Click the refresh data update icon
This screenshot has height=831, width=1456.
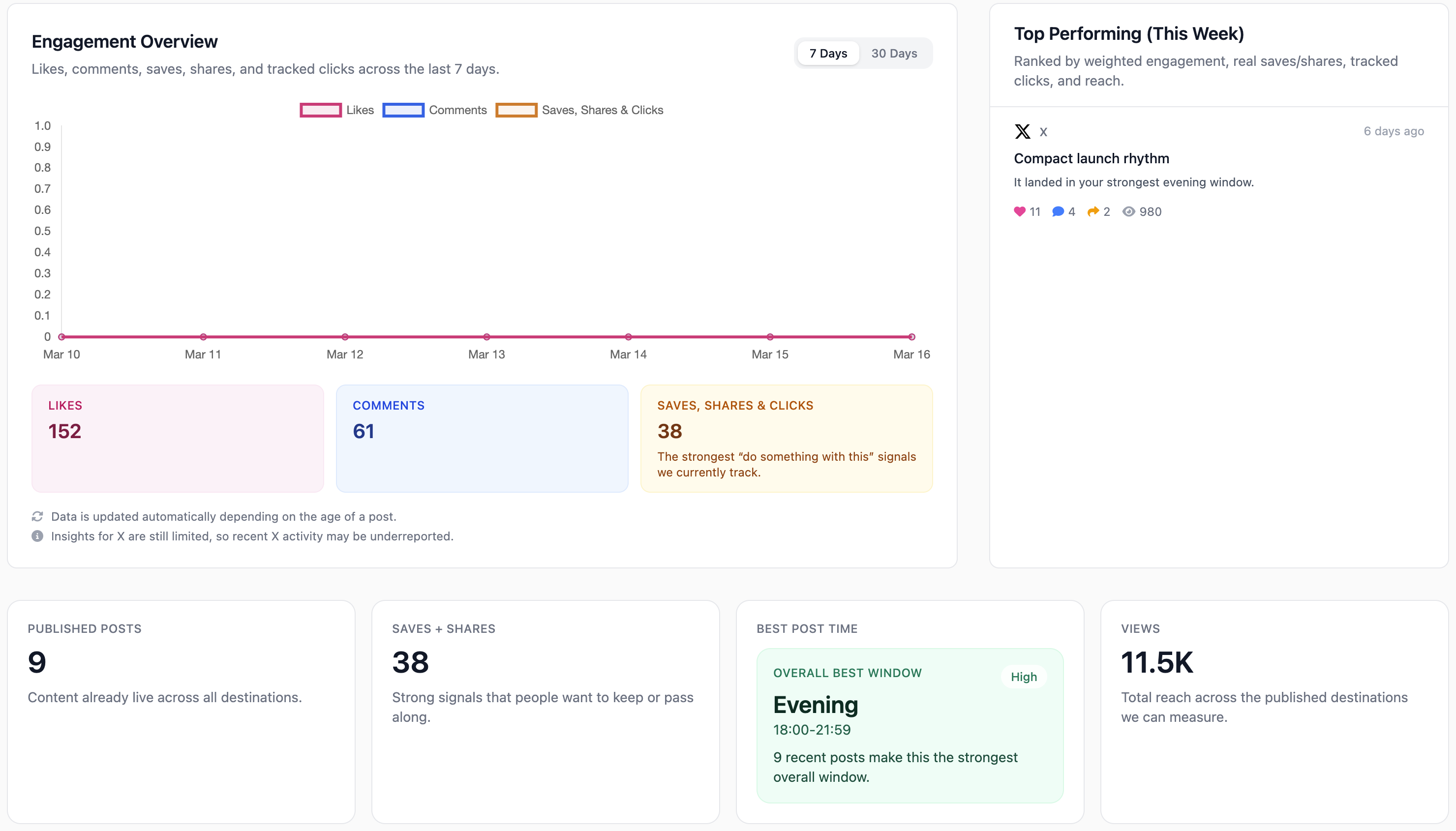(x=37, y=516)
